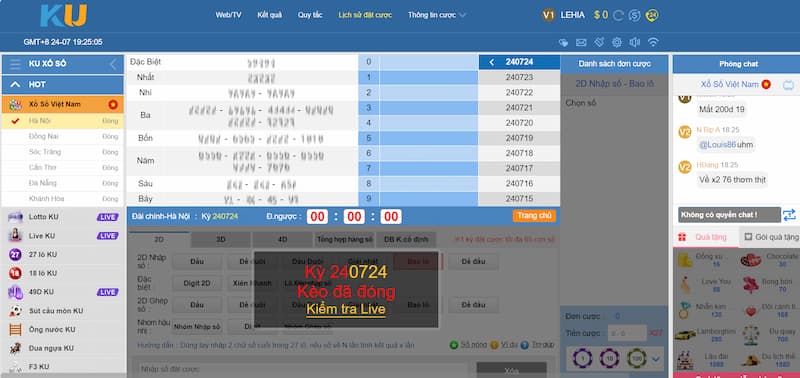Select Nhóm Nhập số bet type
Viewport: 800px width, 378px height.
pyautogui.click(x=197, y=326)
